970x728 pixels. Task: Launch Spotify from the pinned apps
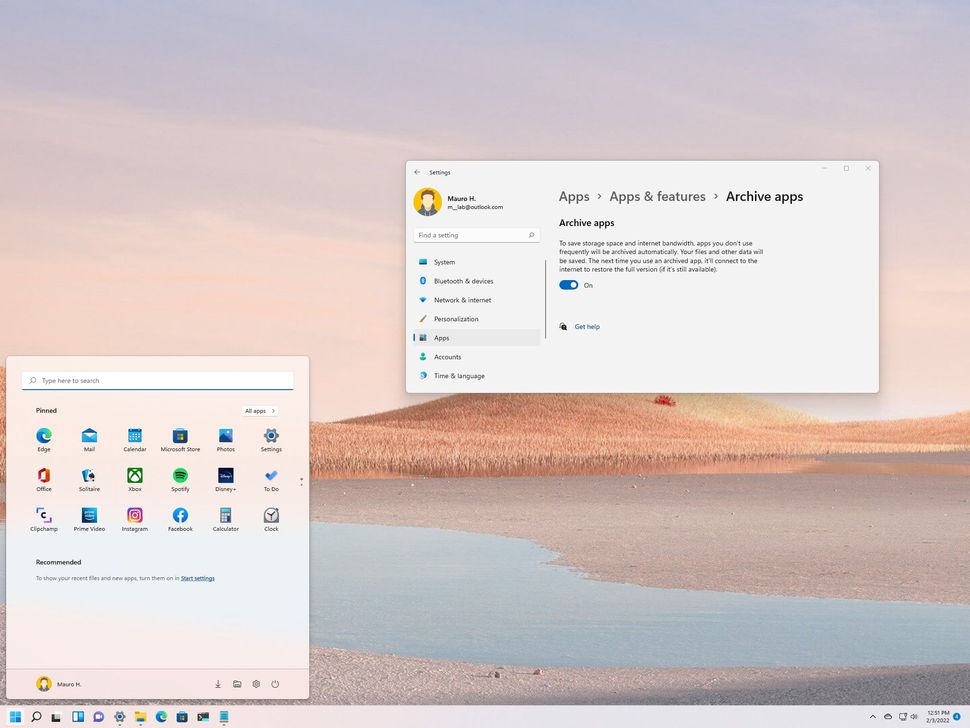click(x=180, y=478)
